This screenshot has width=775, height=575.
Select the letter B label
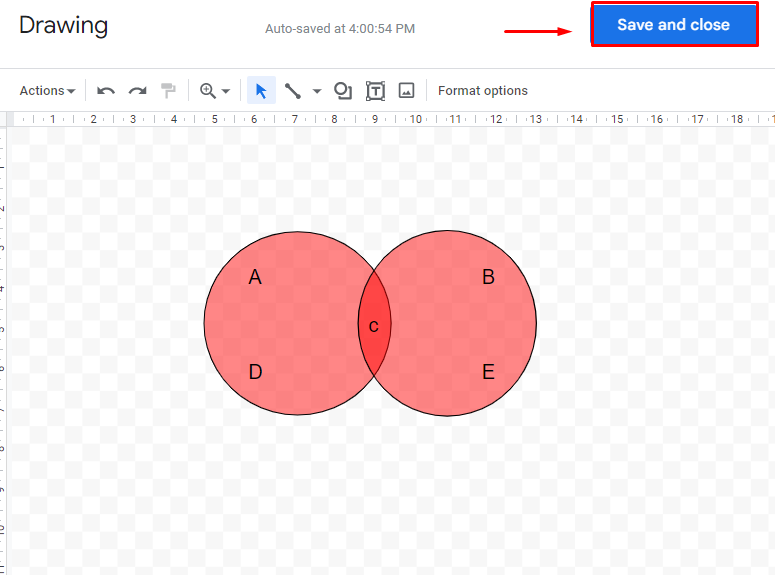[x=488, y=277]
